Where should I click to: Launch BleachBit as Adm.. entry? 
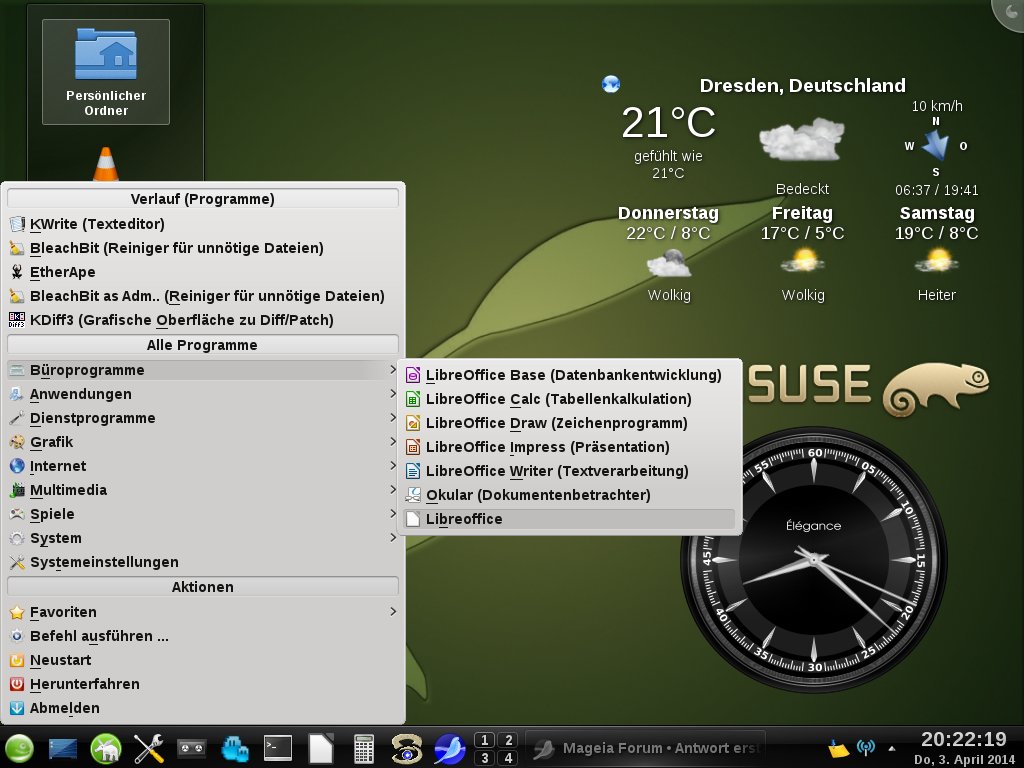click(x=202, y=296)
